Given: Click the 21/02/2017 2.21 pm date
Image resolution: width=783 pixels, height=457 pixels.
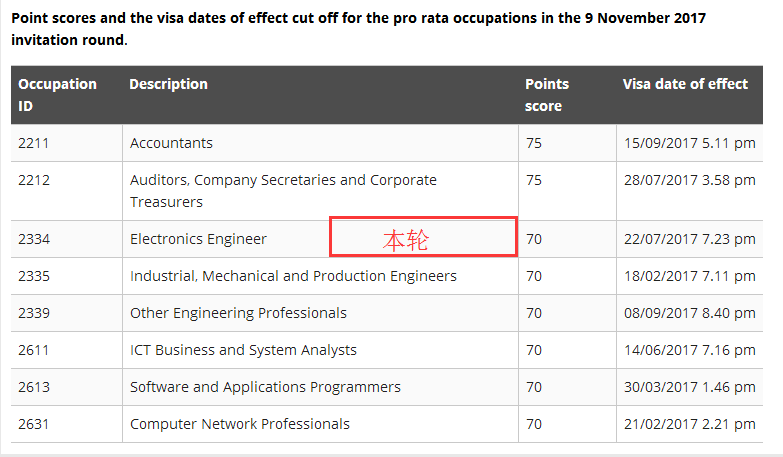Looking at the screenshot, I should (x=688, y=424).
